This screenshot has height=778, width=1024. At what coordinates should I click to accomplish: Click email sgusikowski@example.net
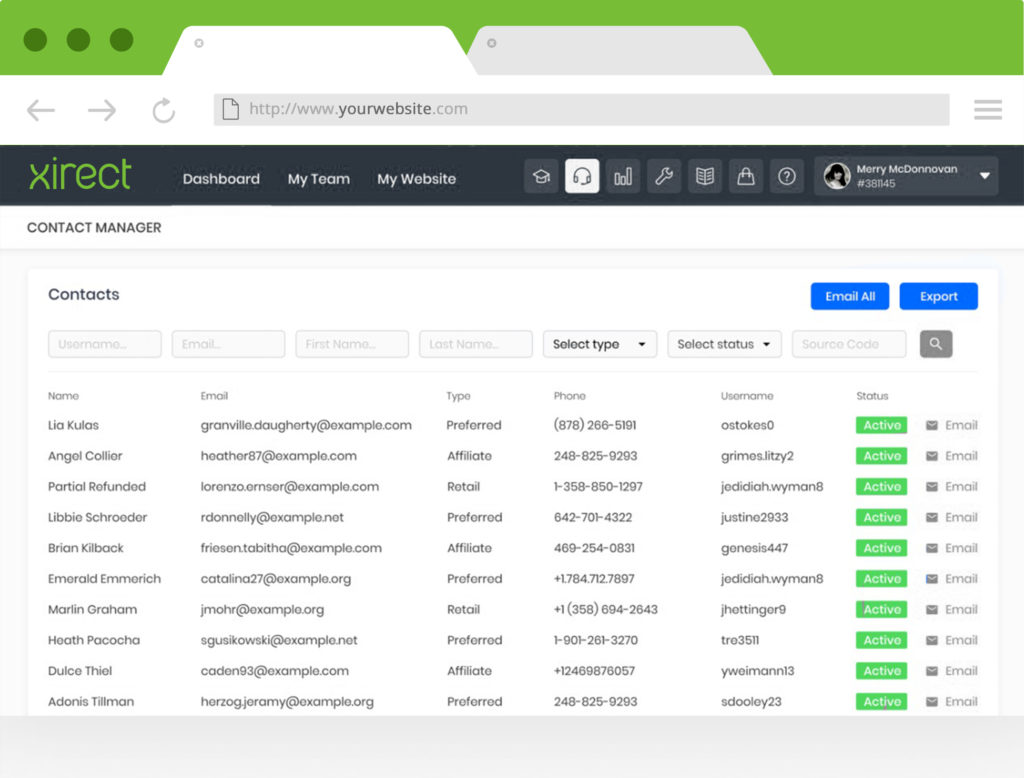coord(279,640)
